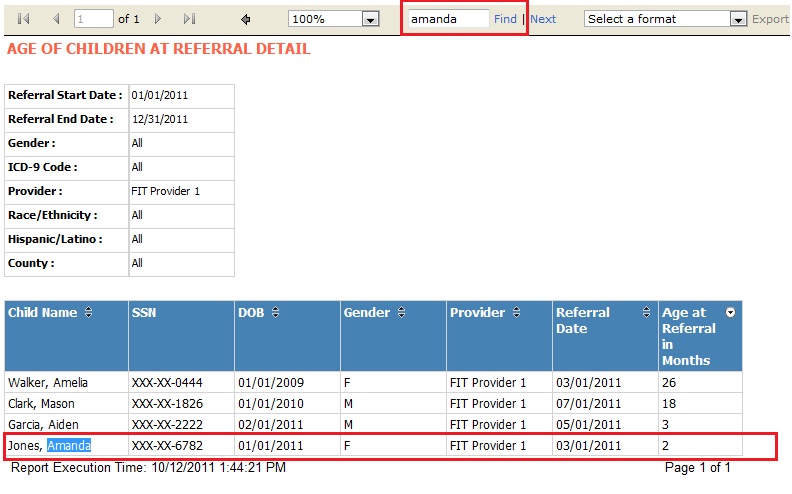Sort table by Child Name column

click(88, 313)
